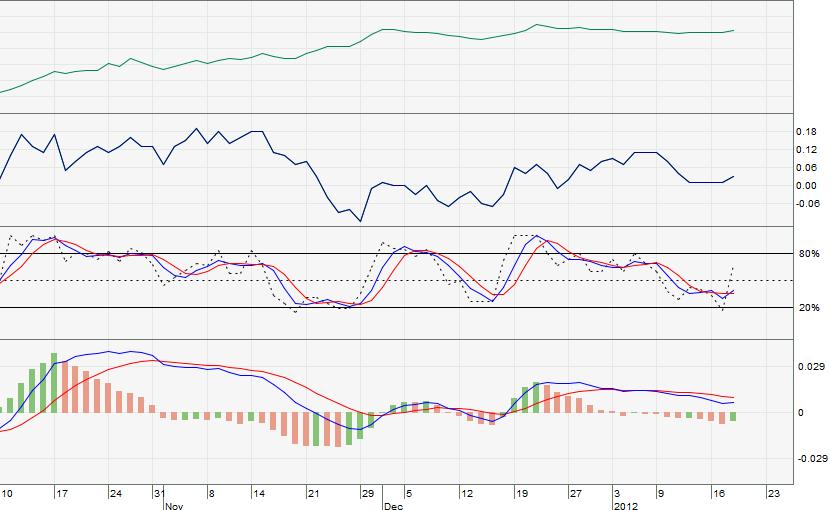831x510 pixels.
Task: Click the tallest green MACD histogram bar
Action: click(x=54, y=383)
